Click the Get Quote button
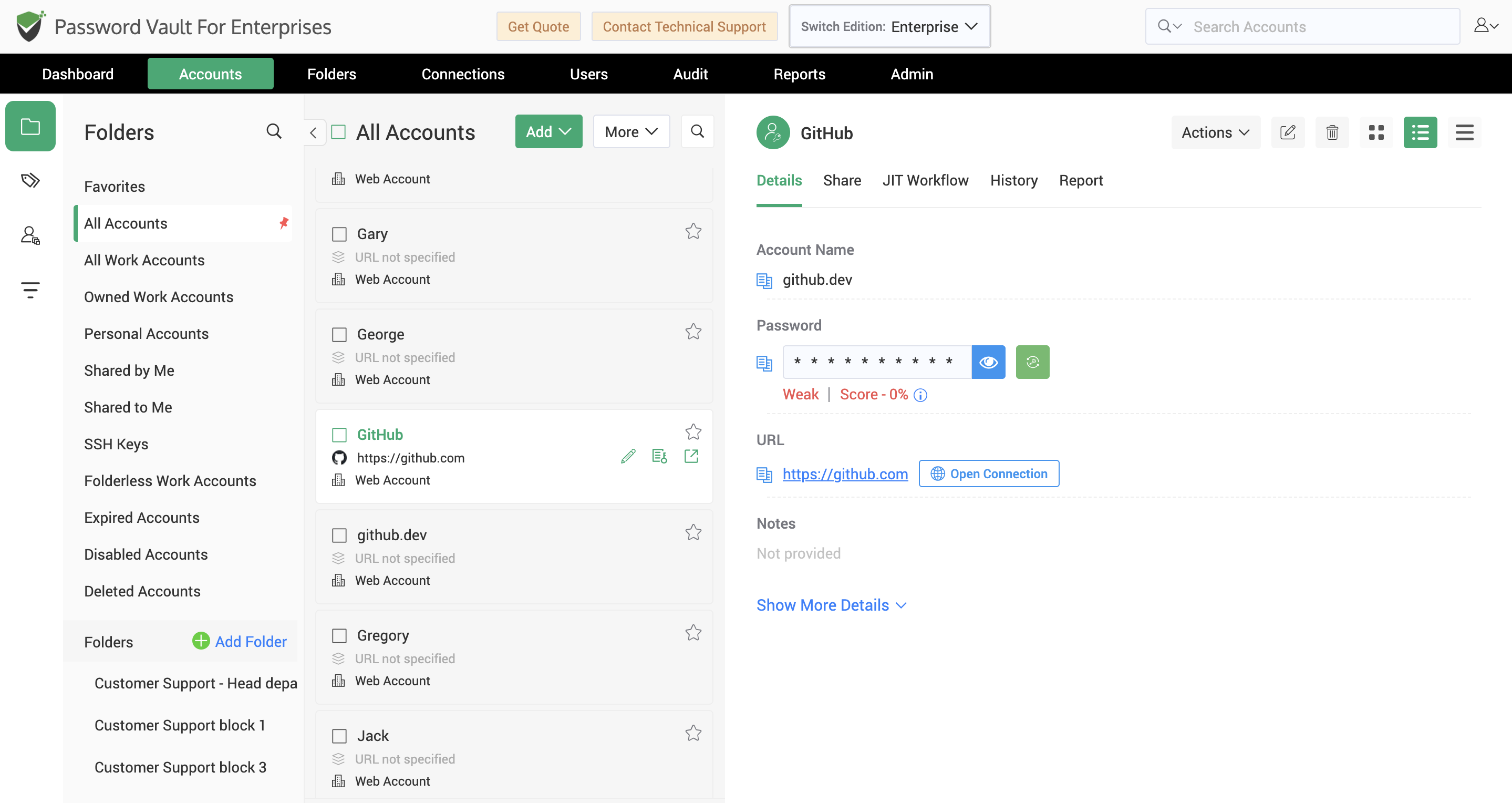The image size is (1512, 803). (538, 26)
